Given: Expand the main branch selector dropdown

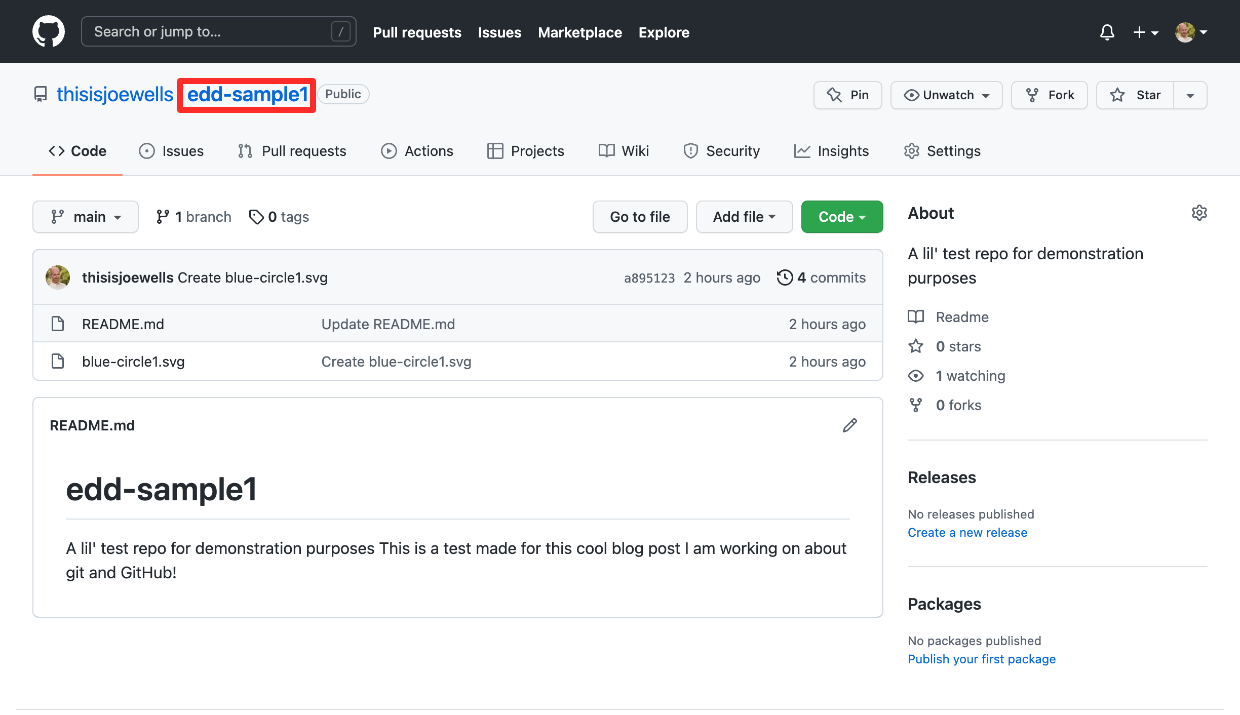Looking at the screenshot, I should [x=85, y=217].
